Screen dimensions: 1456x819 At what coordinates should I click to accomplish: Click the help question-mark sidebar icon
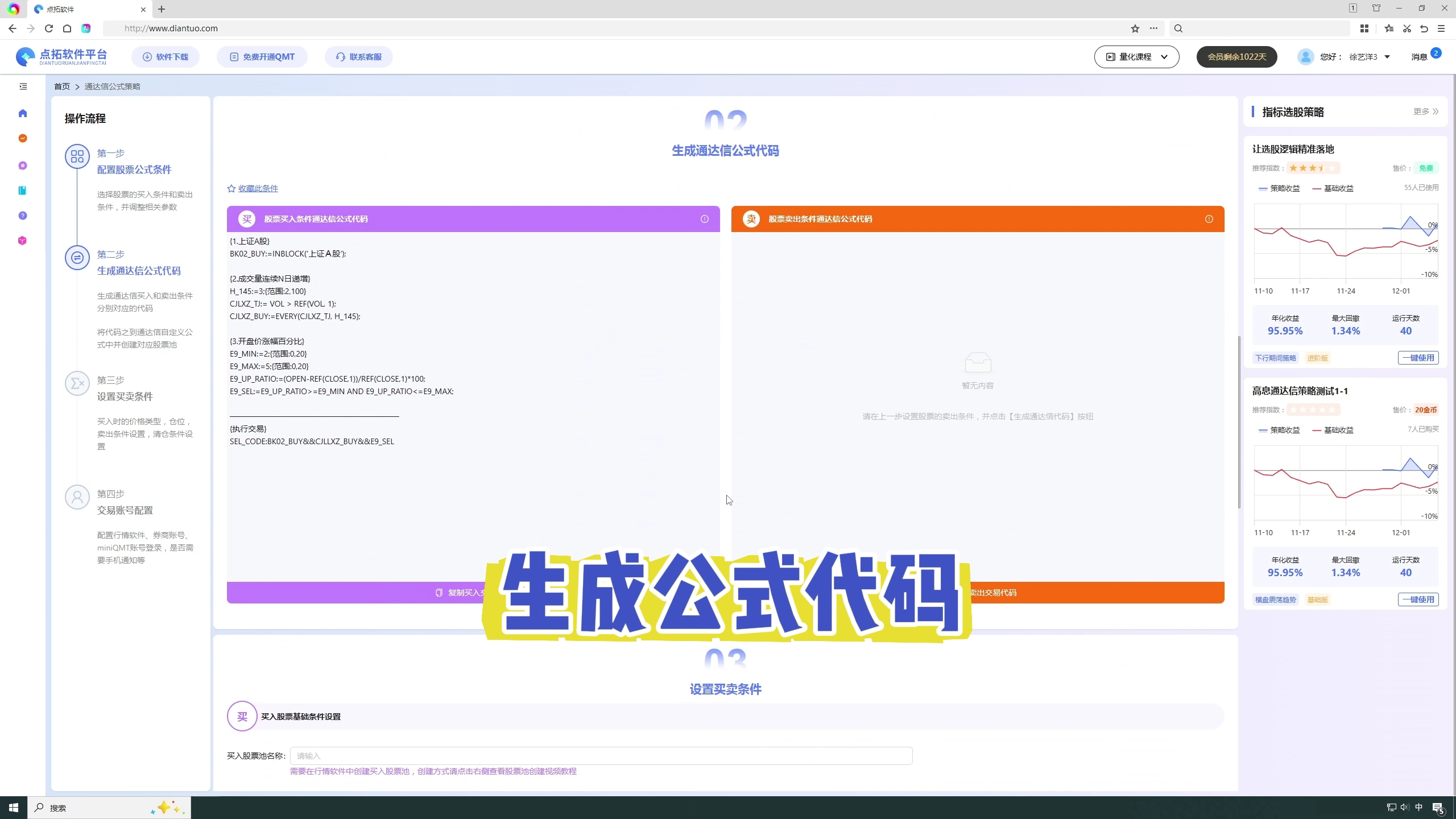coord(23,216)
